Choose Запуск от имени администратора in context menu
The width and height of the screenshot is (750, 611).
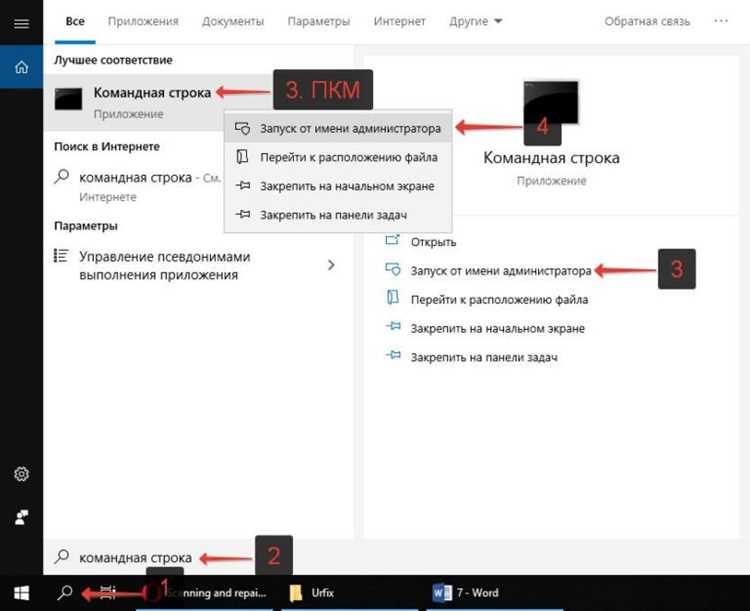[x=338, y=129]
